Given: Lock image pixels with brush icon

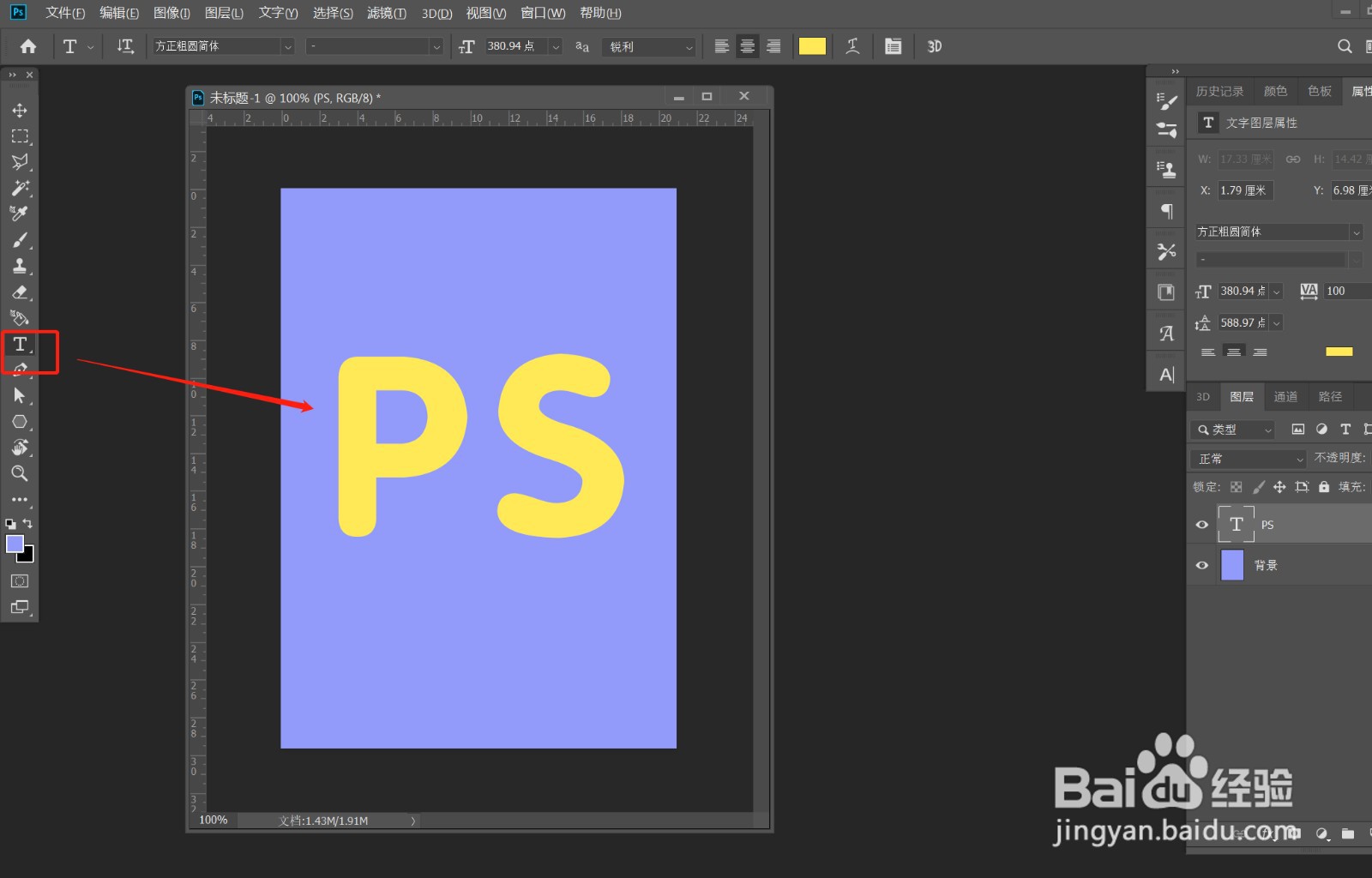Looking at the screenshot, I should click(x=1258, y=487).
